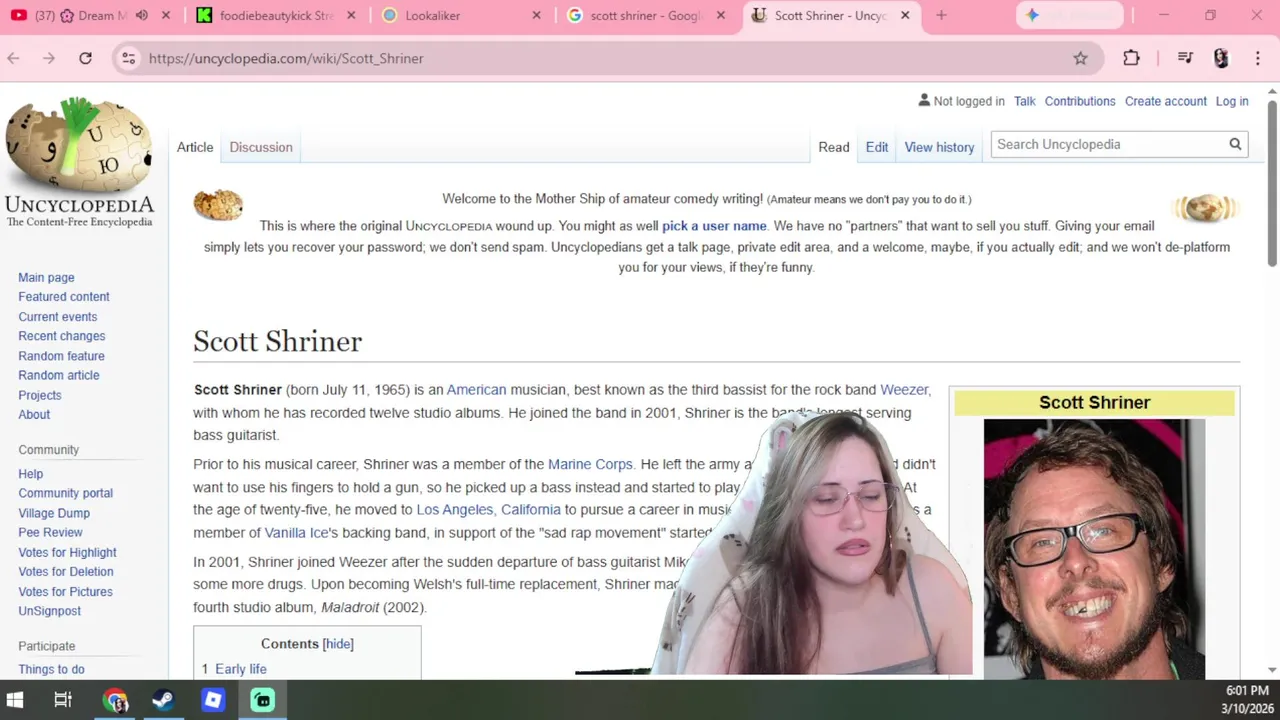Open the Windows Start menu
The width and height of the screenshot is (1280, 720).
(x=15, y=700)
